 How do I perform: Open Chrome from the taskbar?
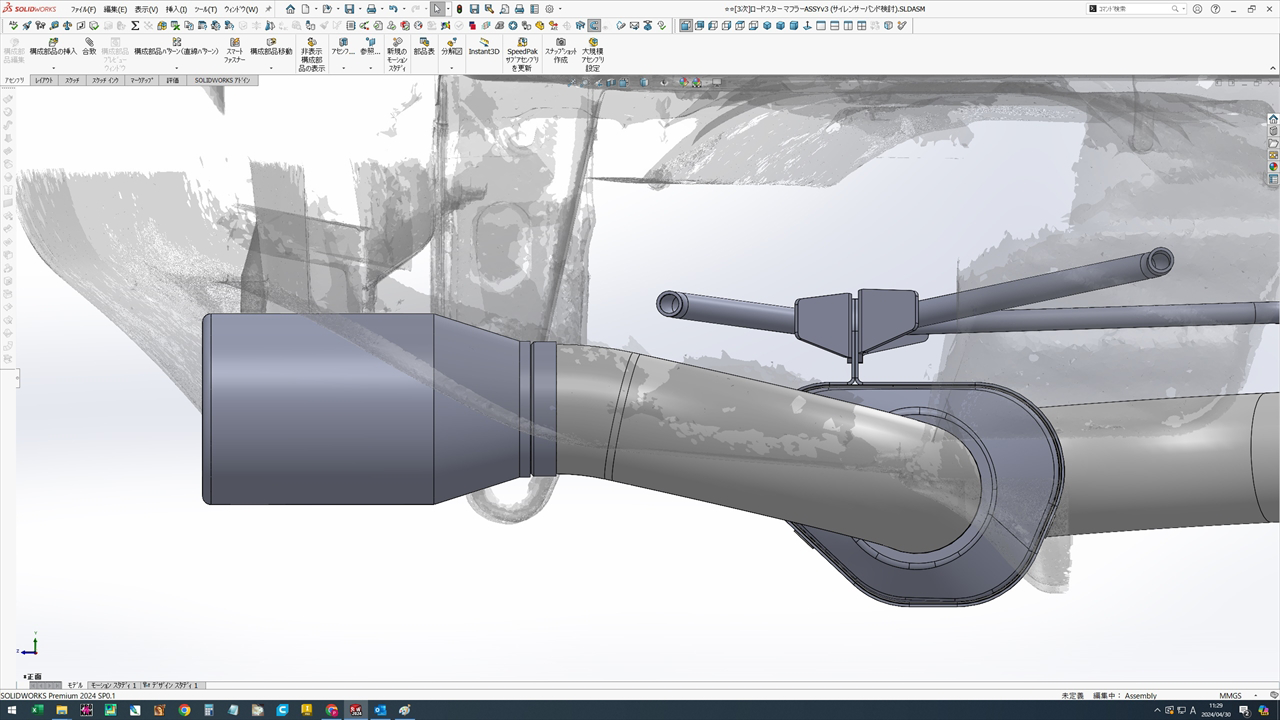(x=184, y=710)
